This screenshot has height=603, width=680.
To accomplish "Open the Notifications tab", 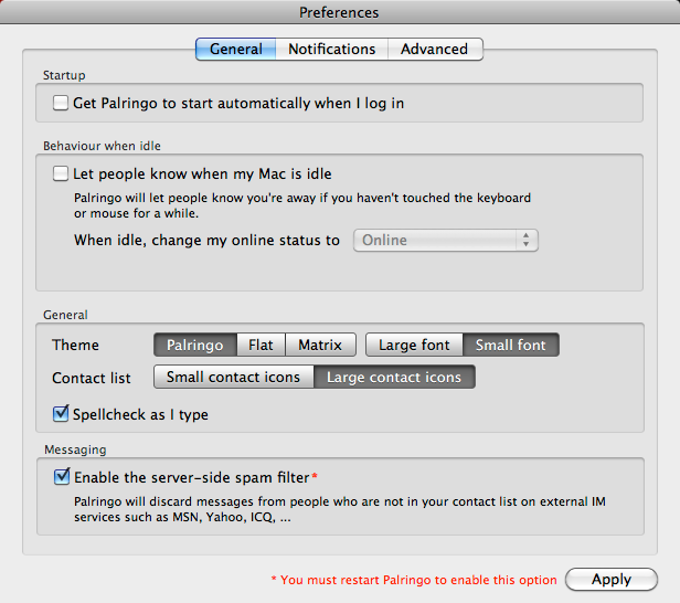I will click(332, 49).
